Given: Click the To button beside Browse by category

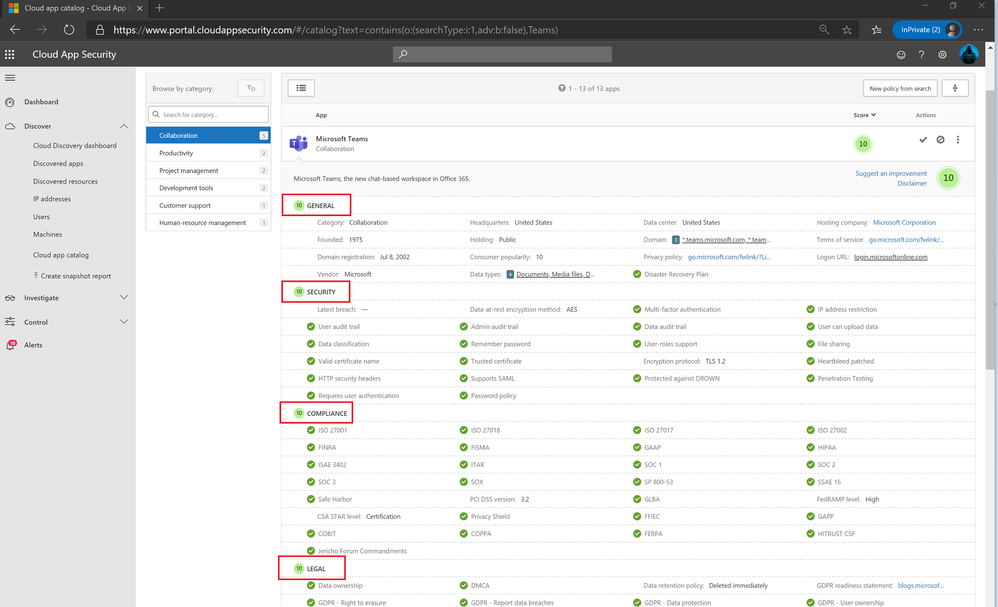Looking at the screenshot, I should [x=251, y=88].
